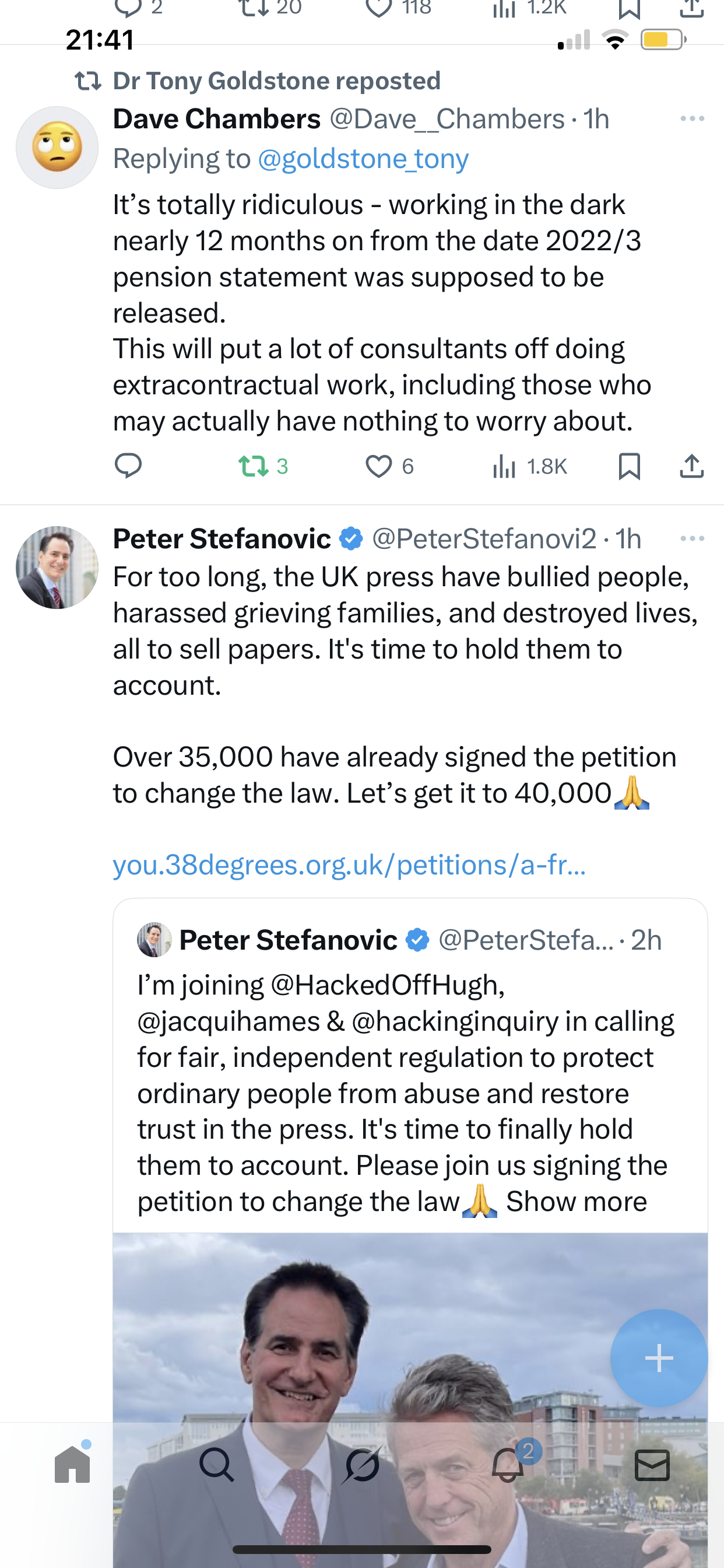View Dave Chambers' profile avatar
Viewport: 724px width, 1568px height.
click(57, 148)
